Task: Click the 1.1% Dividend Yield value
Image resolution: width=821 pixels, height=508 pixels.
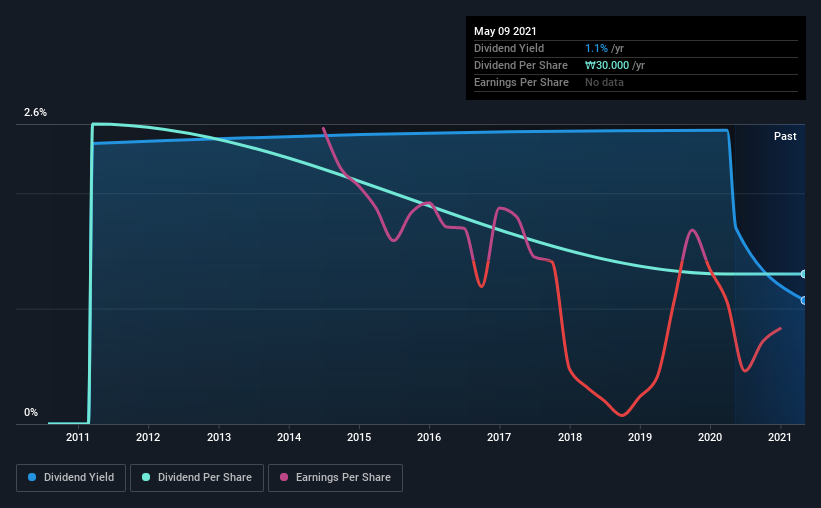Action: pos(596,48)
